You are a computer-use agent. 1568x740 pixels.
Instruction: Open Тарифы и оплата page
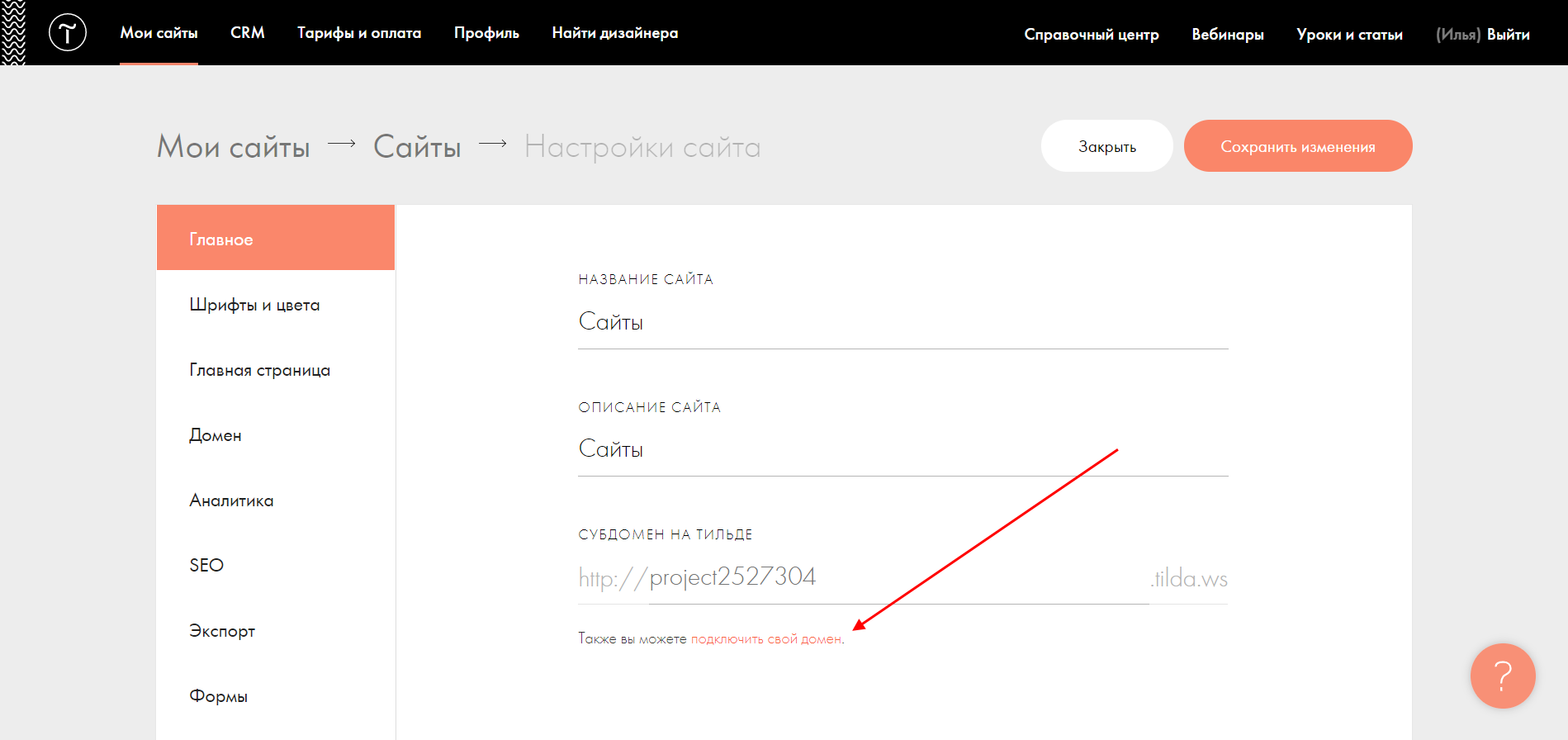coord(359,33)
